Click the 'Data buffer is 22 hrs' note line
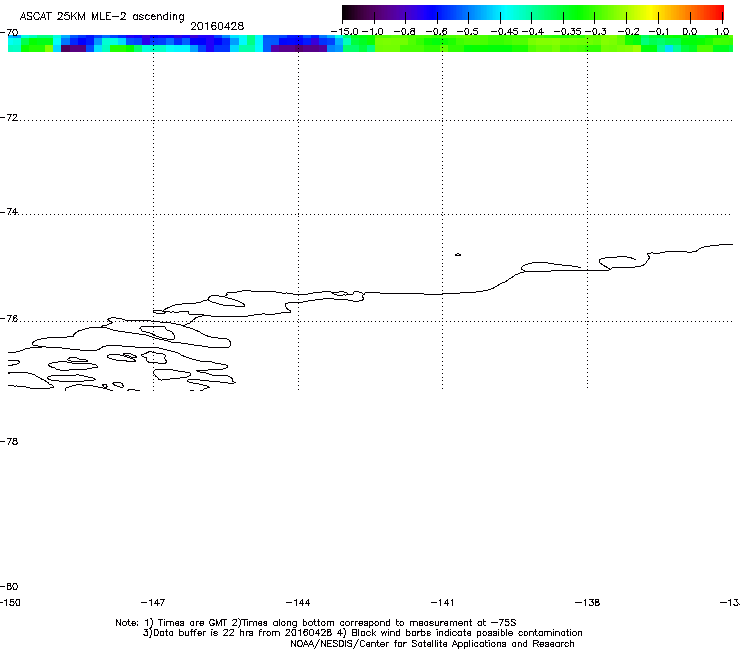 (x=362, y=633)
